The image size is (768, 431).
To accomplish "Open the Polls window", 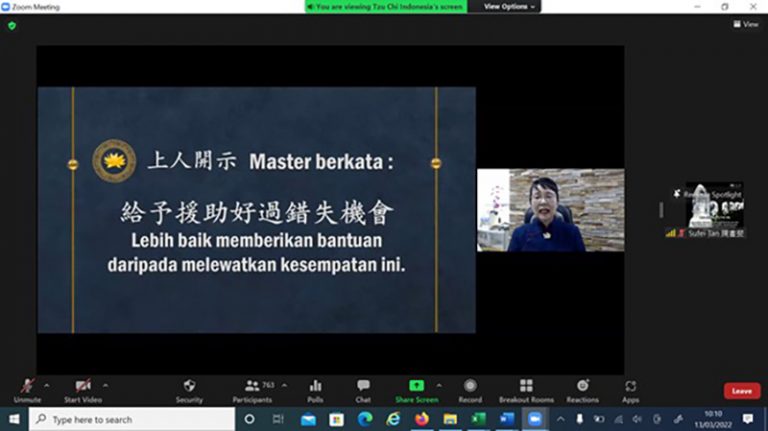I will pos(315,386).
